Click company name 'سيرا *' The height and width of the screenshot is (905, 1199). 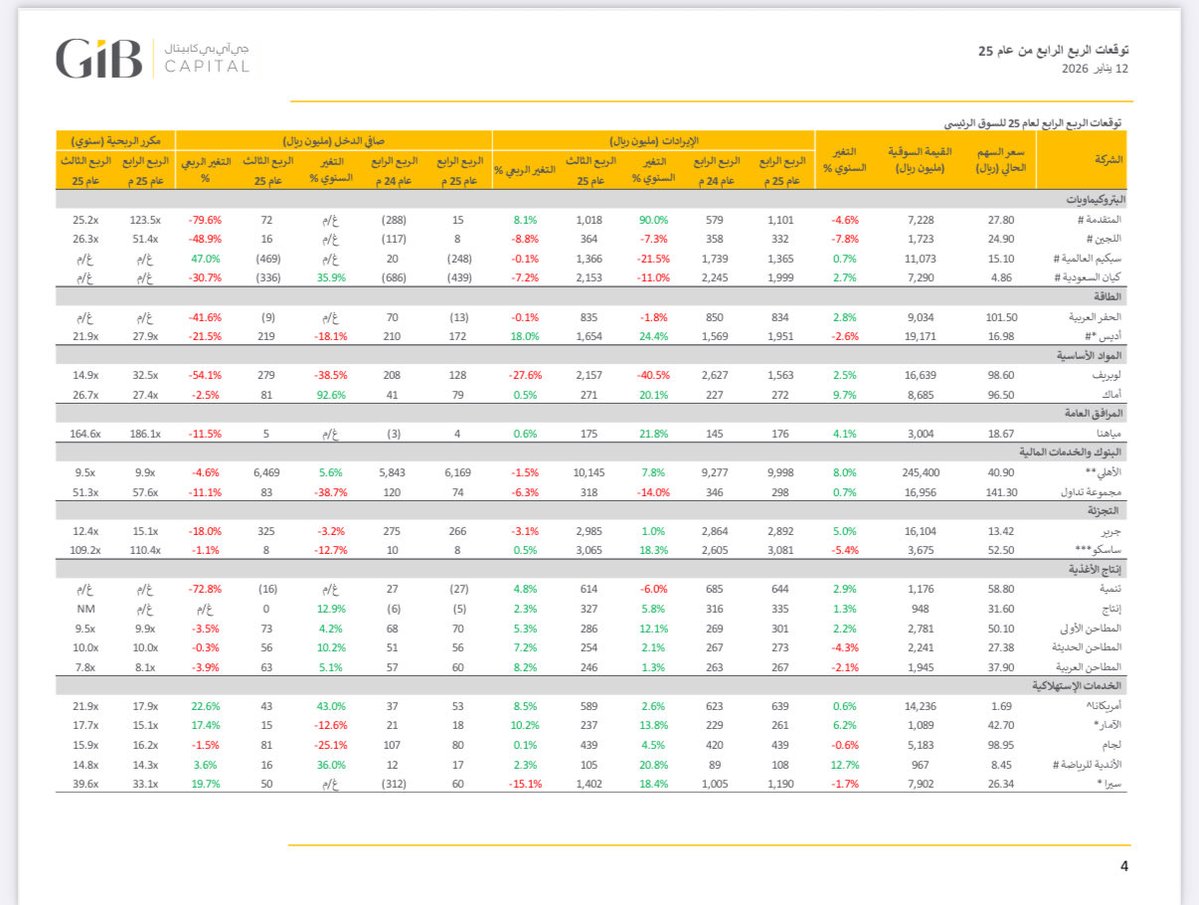(x=1109, y=784)
